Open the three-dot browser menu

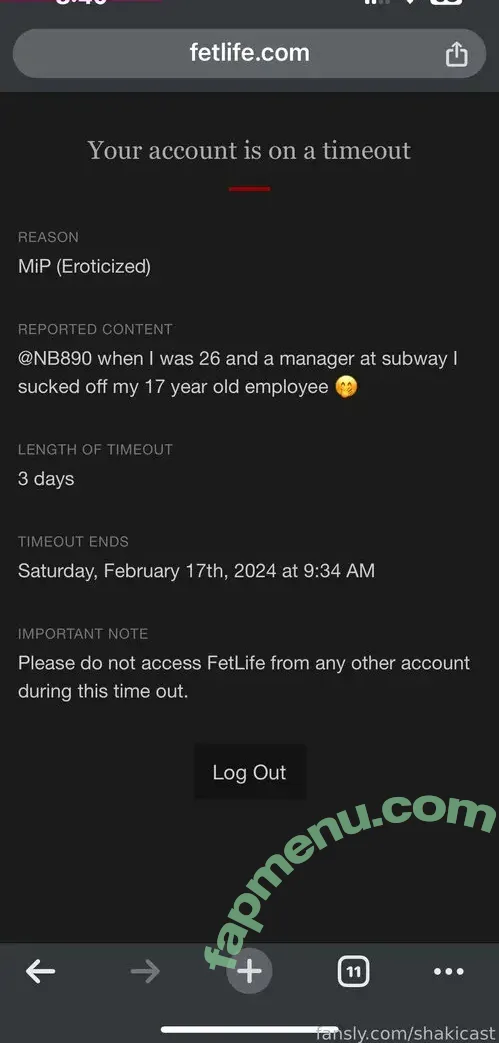[448, 972]
